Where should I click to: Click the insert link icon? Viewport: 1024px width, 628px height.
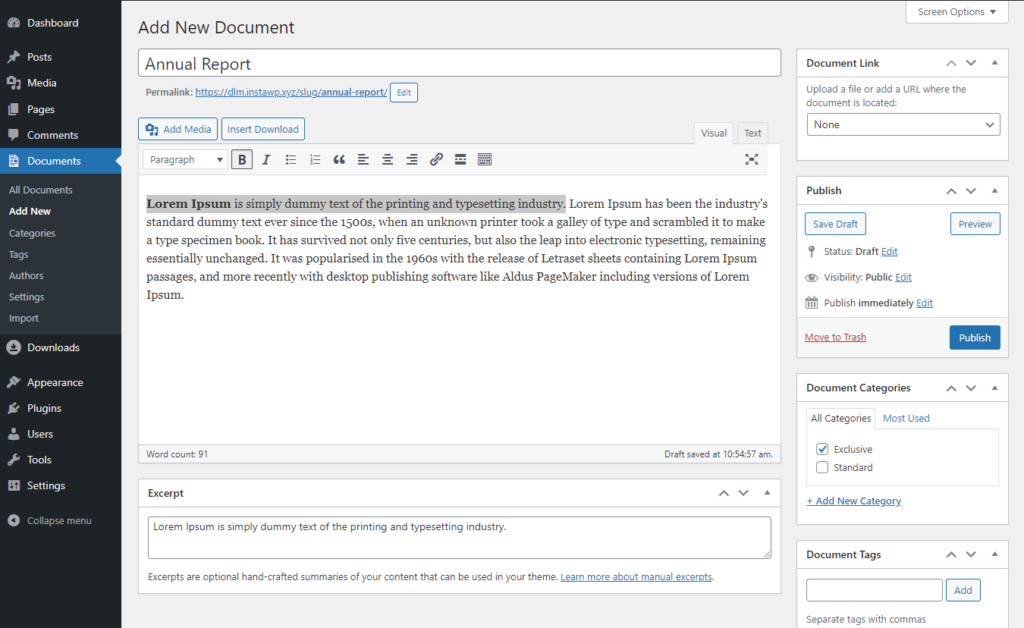pyautogui.click(x=436, y=160)
